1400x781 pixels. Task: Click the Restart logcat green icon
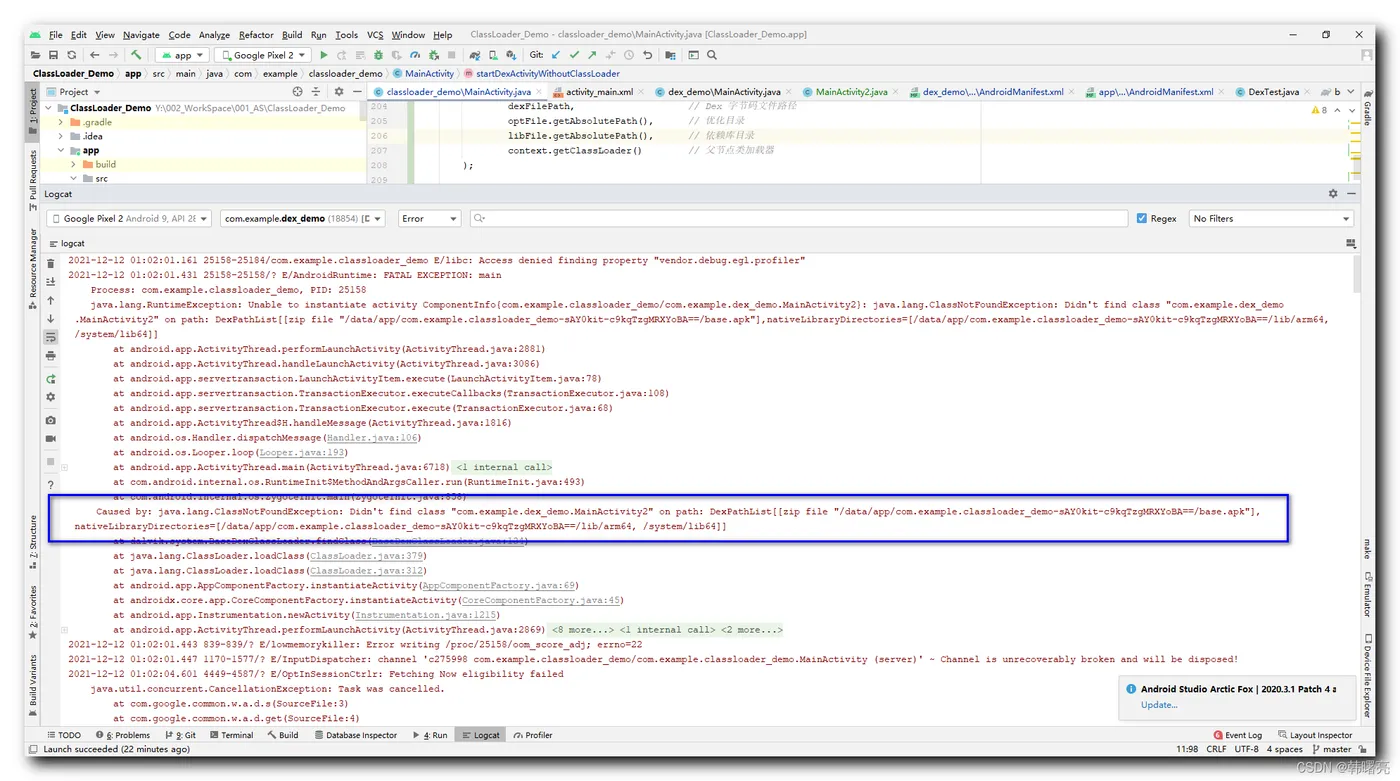click(x=51, y=379)
